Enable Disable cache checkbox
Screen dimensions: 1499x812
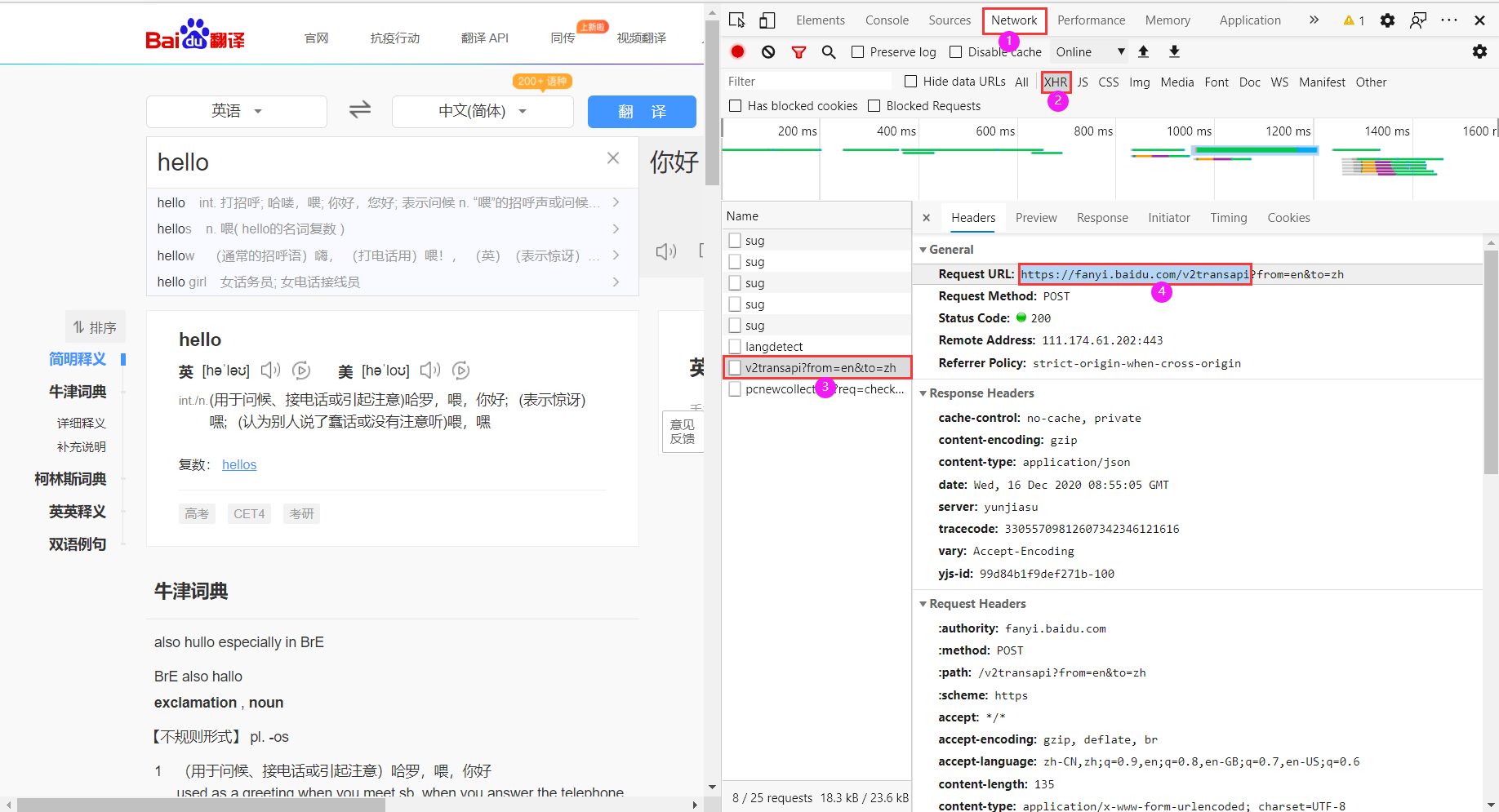(955, 52)
